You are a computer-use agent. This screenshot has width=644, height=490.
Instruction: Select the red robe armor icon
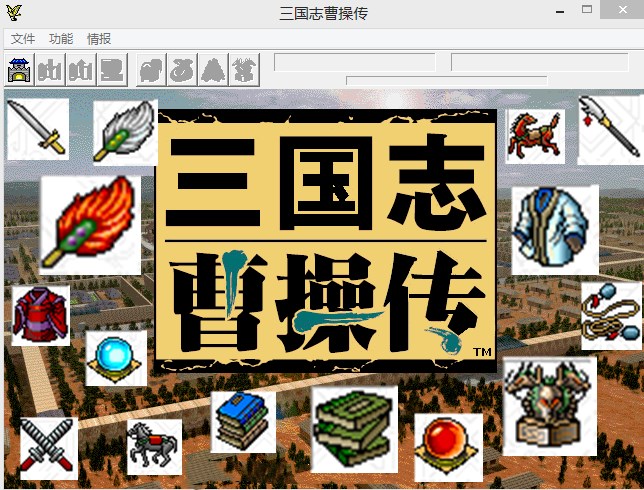[x=41, y=315]
